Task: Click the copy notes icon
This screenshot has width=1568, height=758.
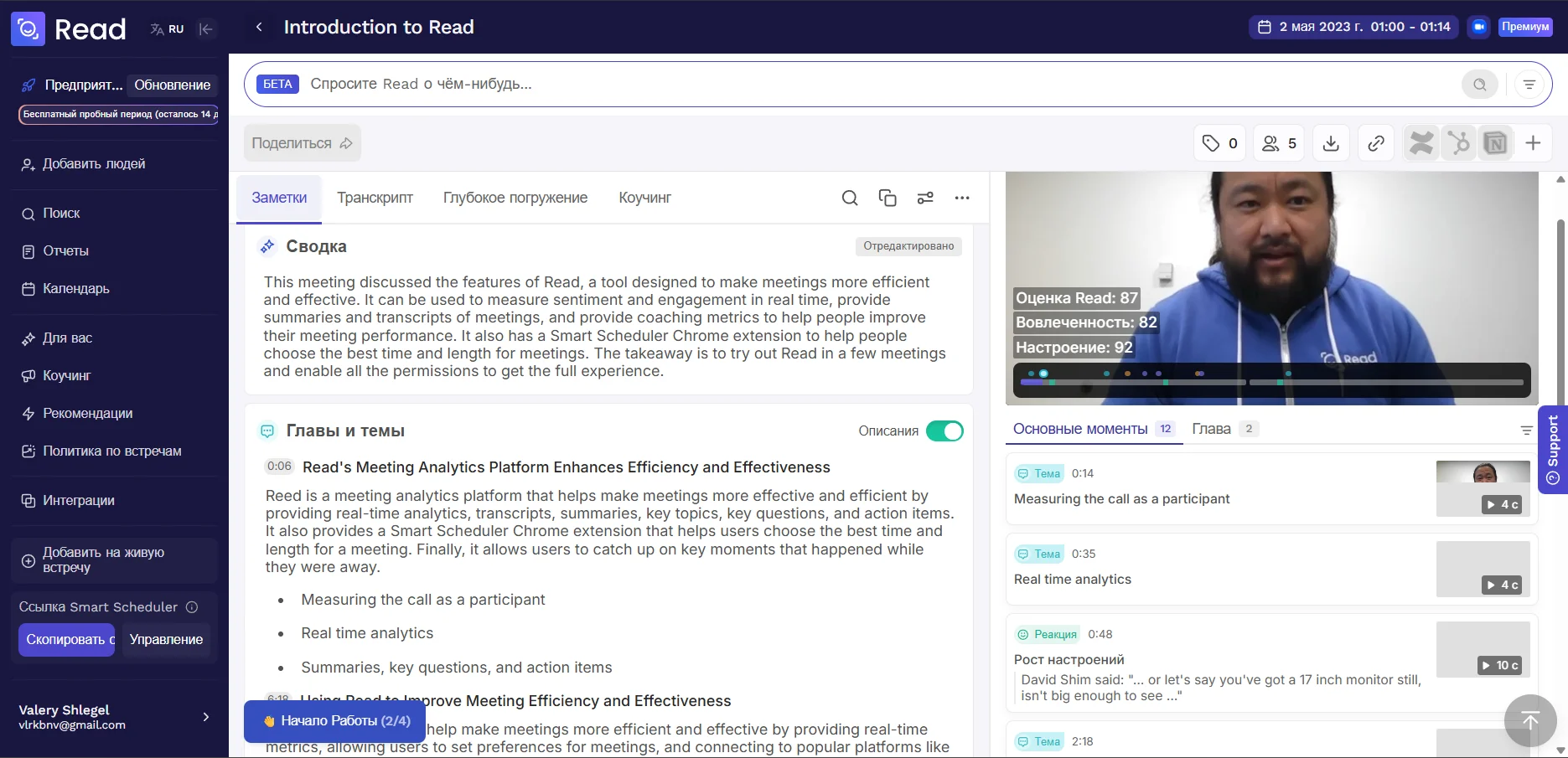Action: [x=887, y=198]
